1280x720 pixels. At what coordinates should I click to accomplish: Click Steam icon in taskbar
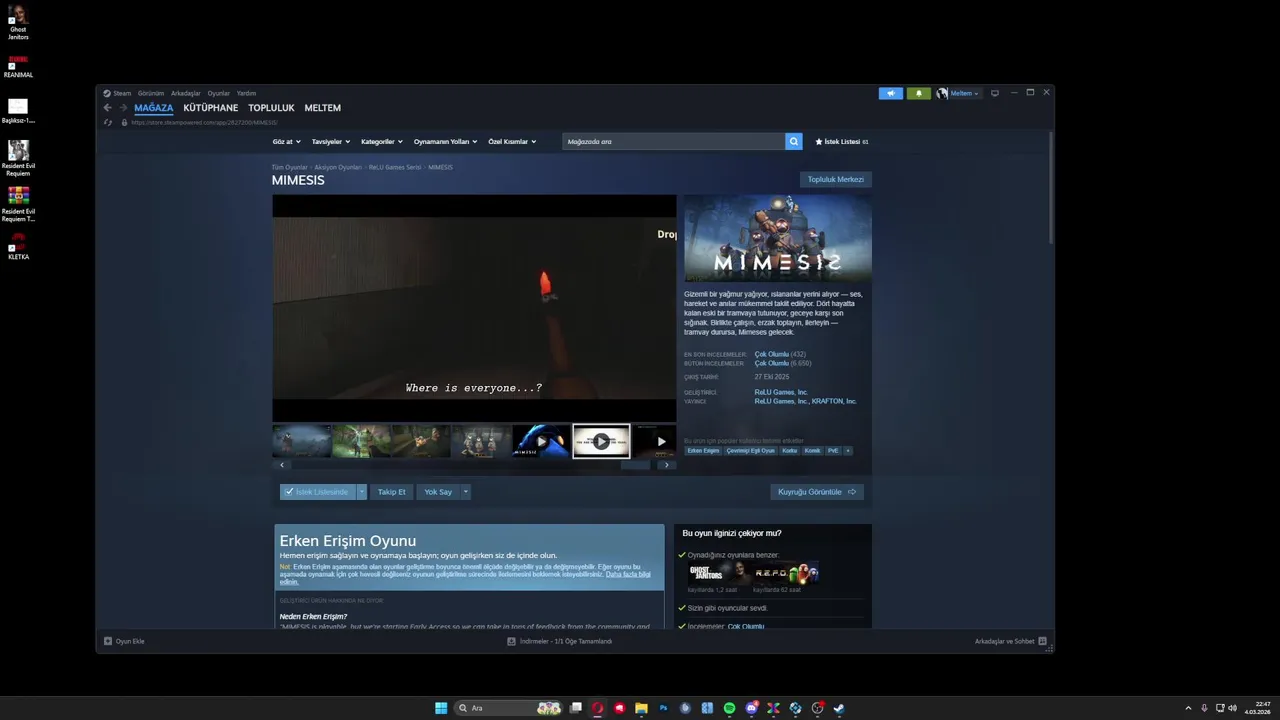(839, 708)
